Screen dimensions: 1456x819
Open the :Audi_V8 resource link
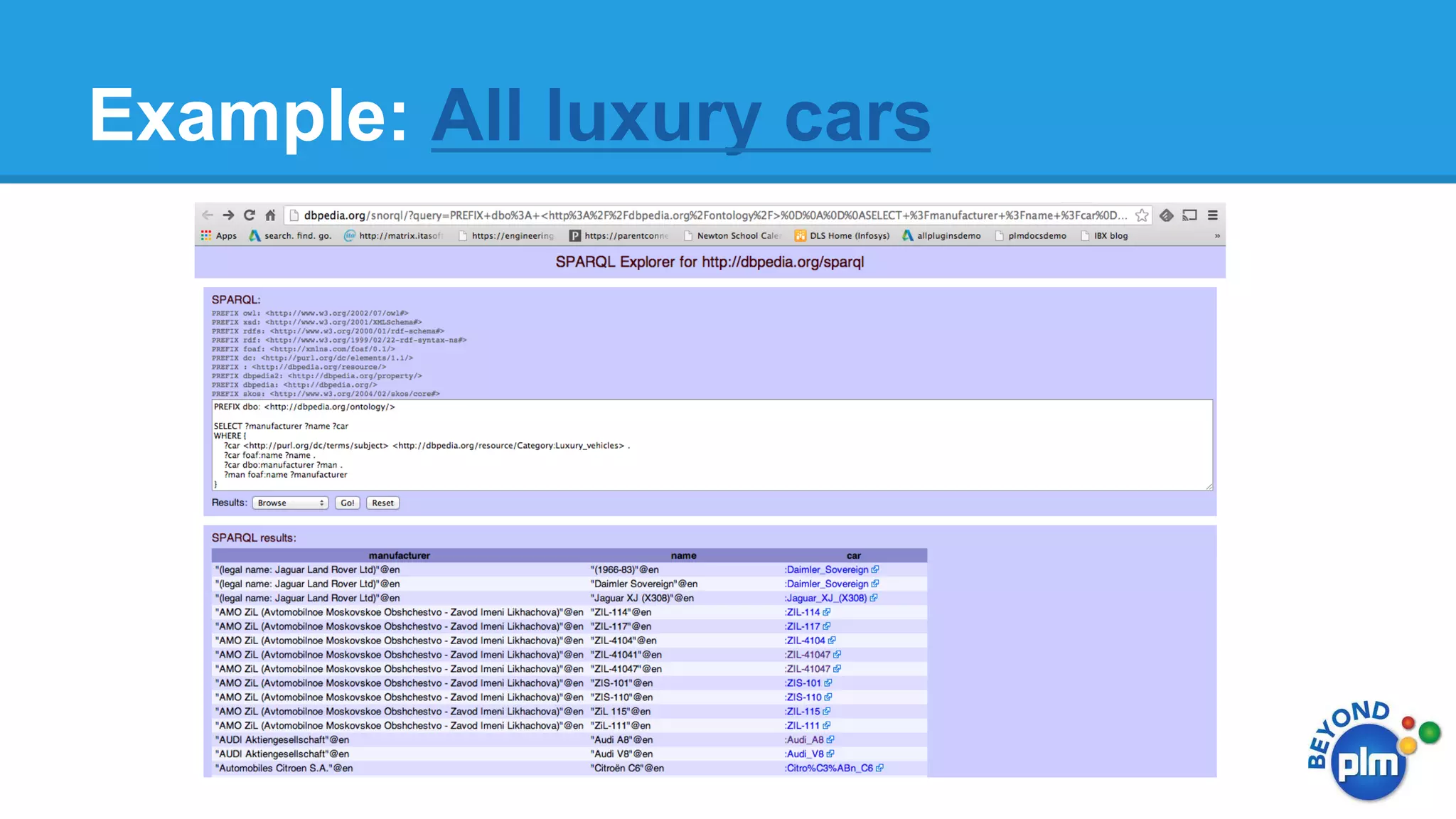[804, 754]
